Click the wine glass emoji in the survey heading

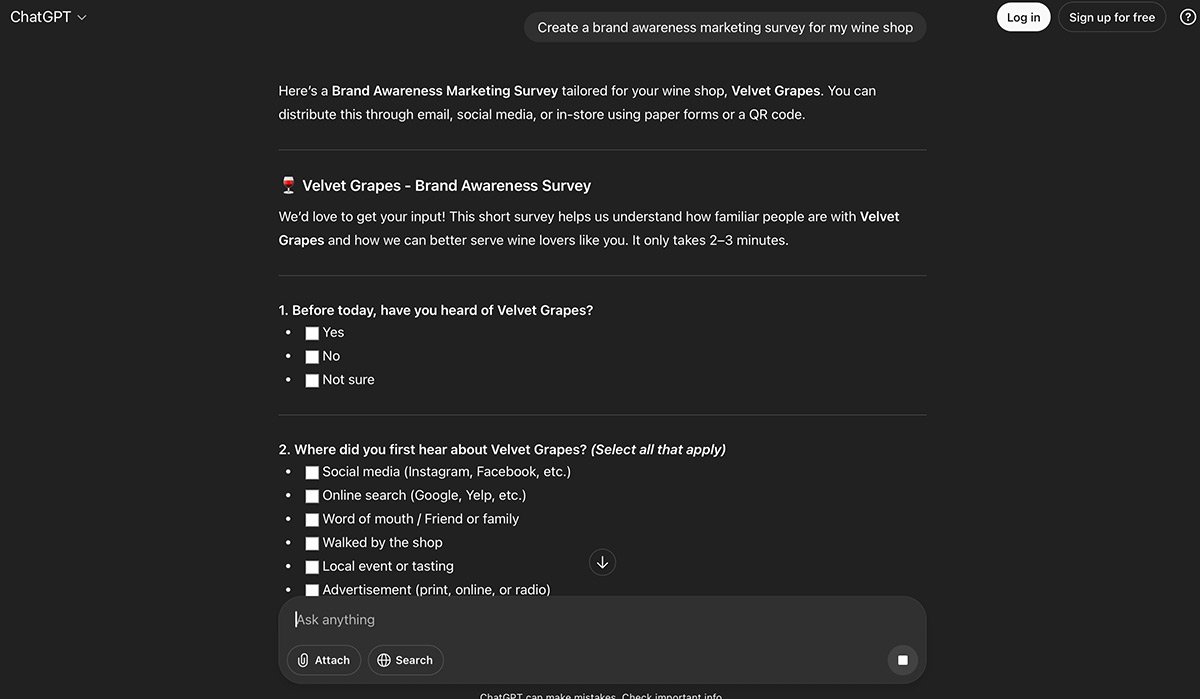pos(288,185)
